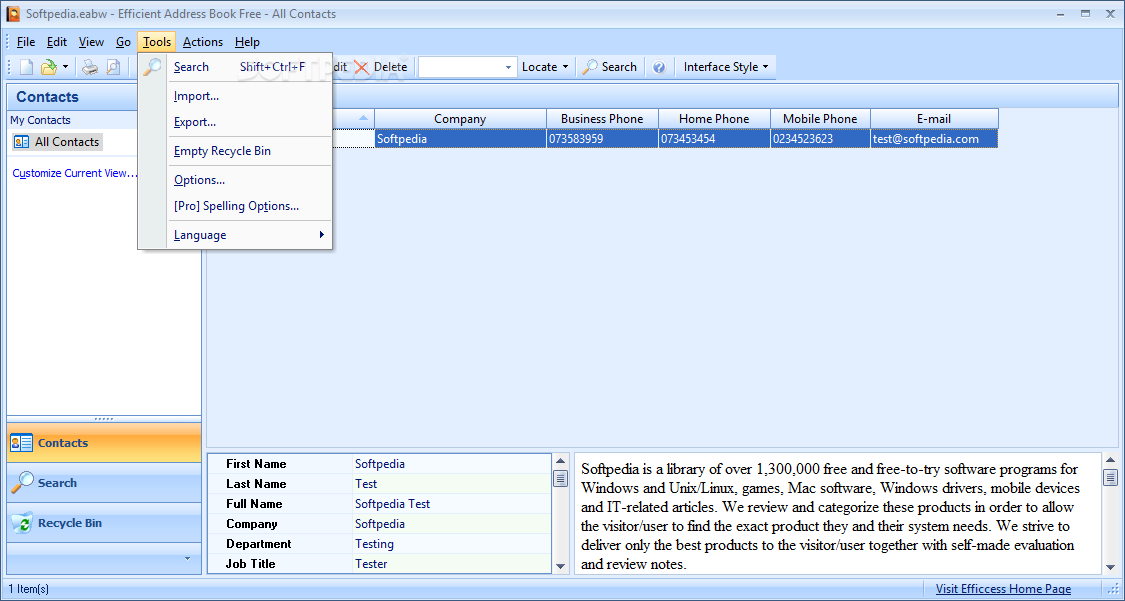Click the Customize Current View link

(75, 174)
